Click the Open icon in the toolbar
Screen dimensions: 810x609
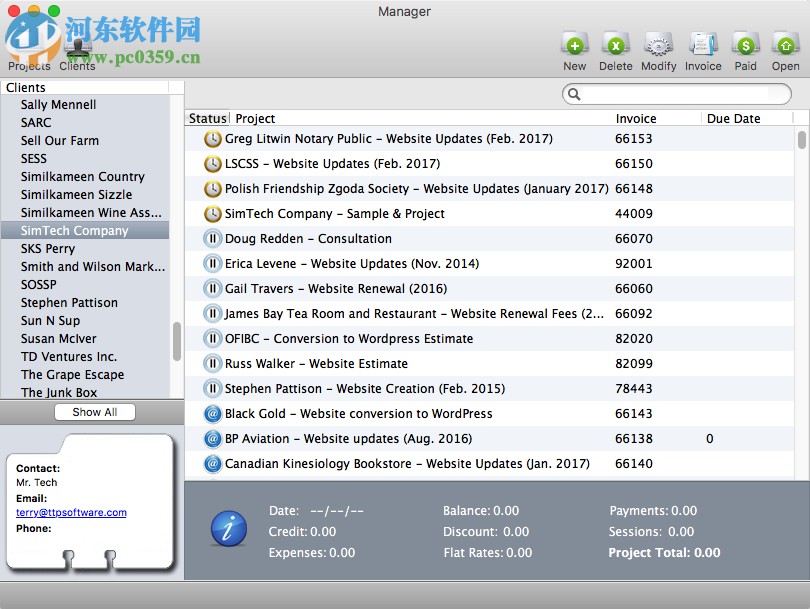click(x=786, y=46)
